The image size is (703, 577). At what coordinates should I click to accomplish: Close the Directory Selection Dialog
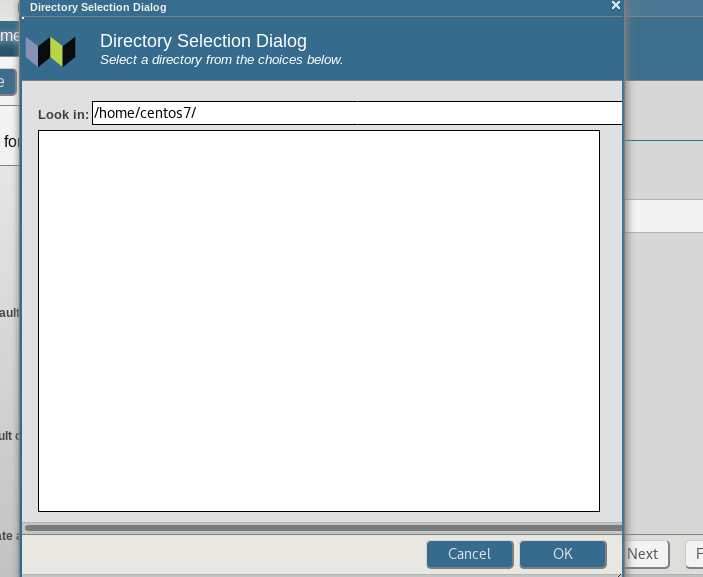point(616,5)
